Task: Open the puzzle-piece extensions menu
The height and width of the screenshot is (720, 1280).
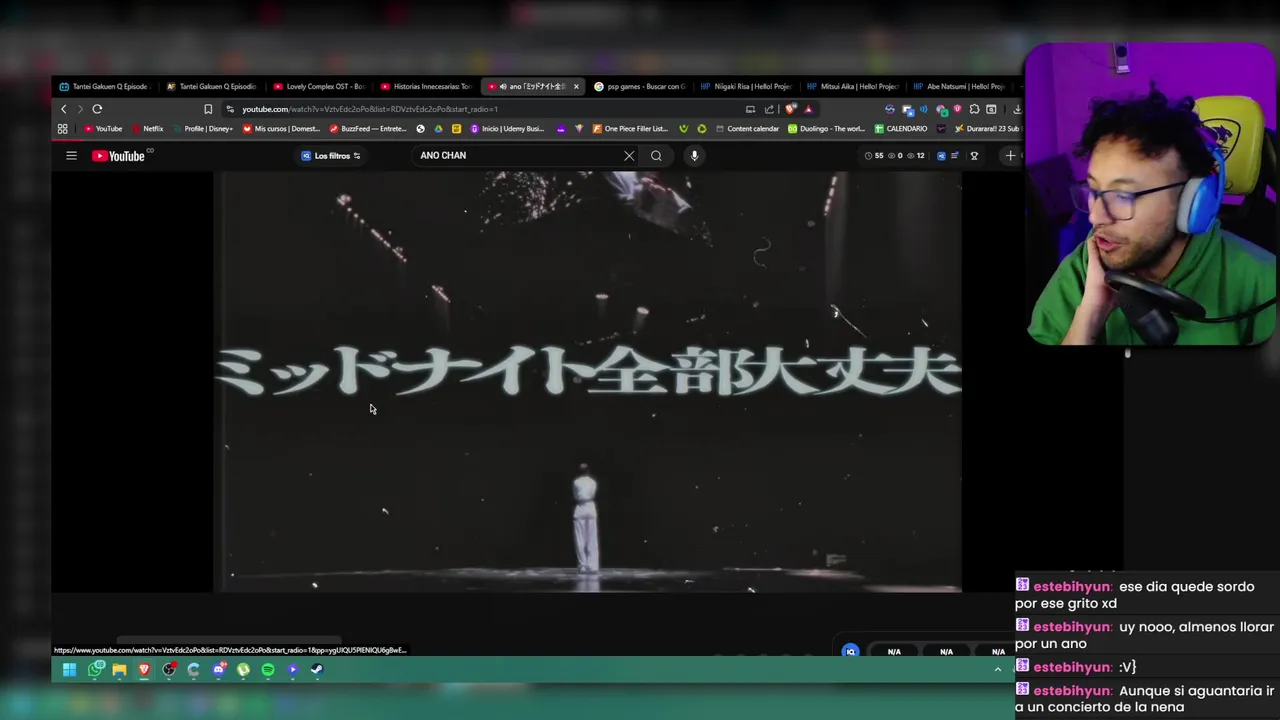Action: coord(974,109)
